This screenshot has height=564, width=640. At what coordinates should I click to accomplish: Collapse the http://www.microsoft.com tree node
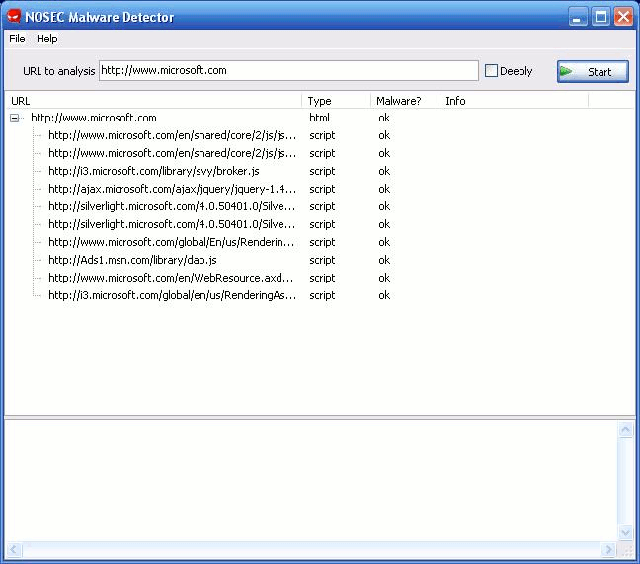tap(15, 118)
